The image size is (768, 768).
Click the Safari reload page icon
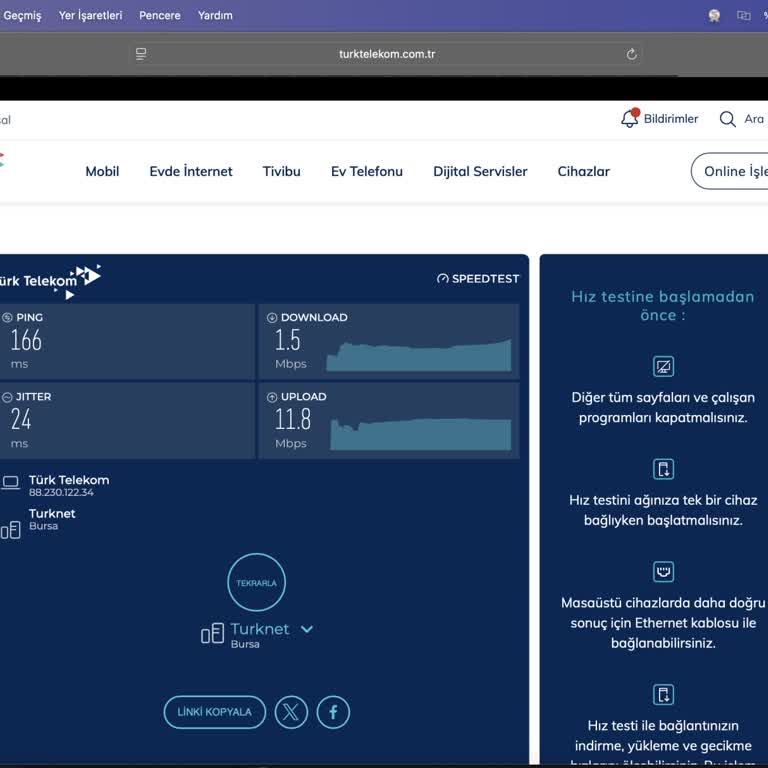(631, 54)
